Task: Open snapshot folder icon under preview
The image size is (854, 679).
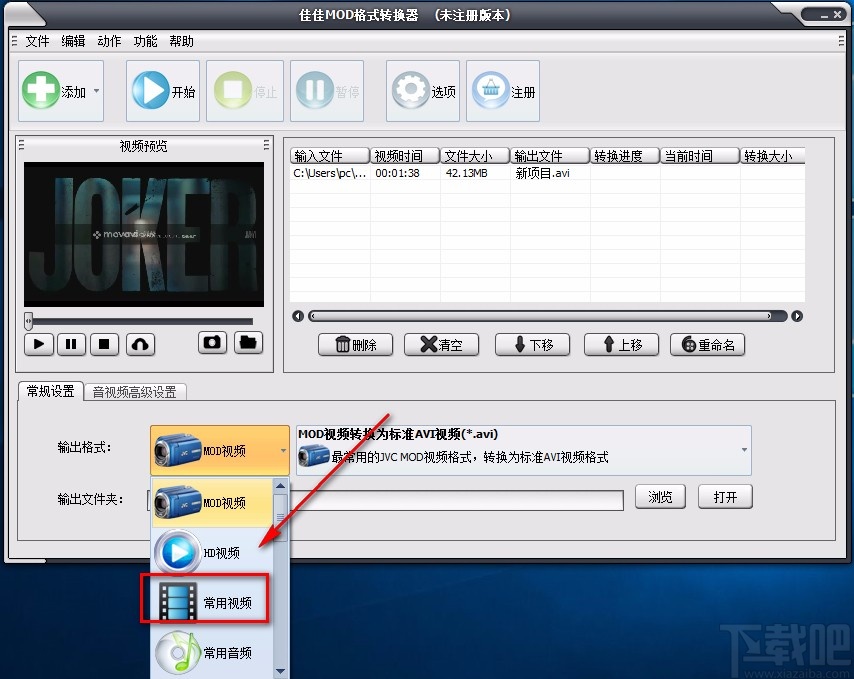Action: [248, 342]
